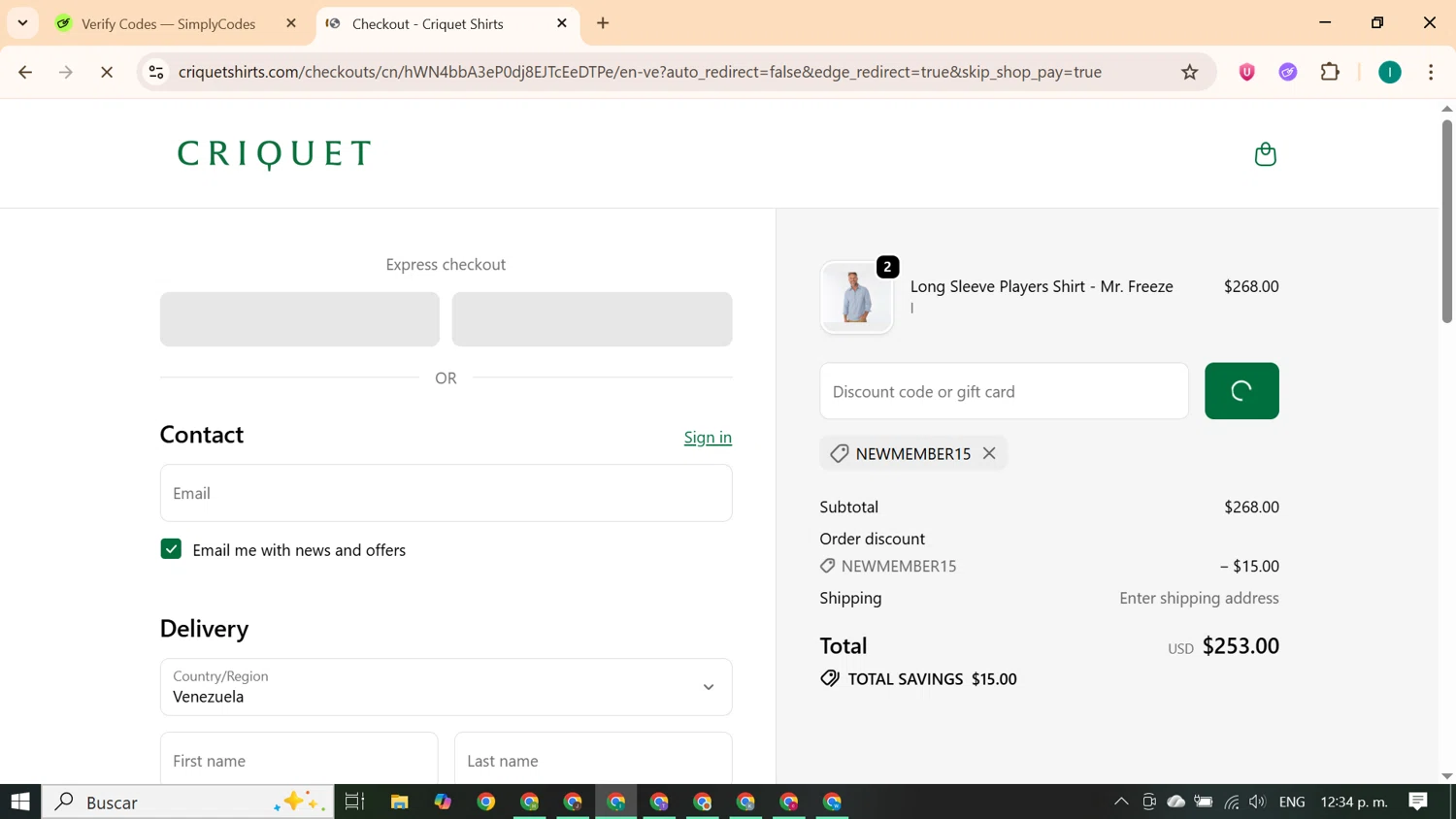This screenshot has width=1456, height=819.
Task: Apply discount code with green button
Action: [x=1241, y=391]
